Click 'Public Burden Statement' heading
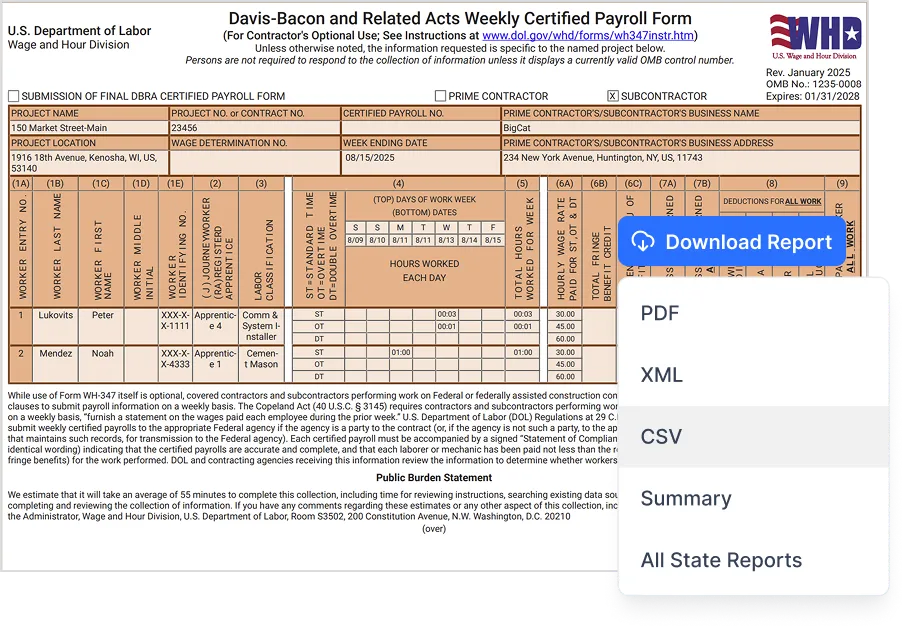Viewport: 908px width, 631px height. 434,478
